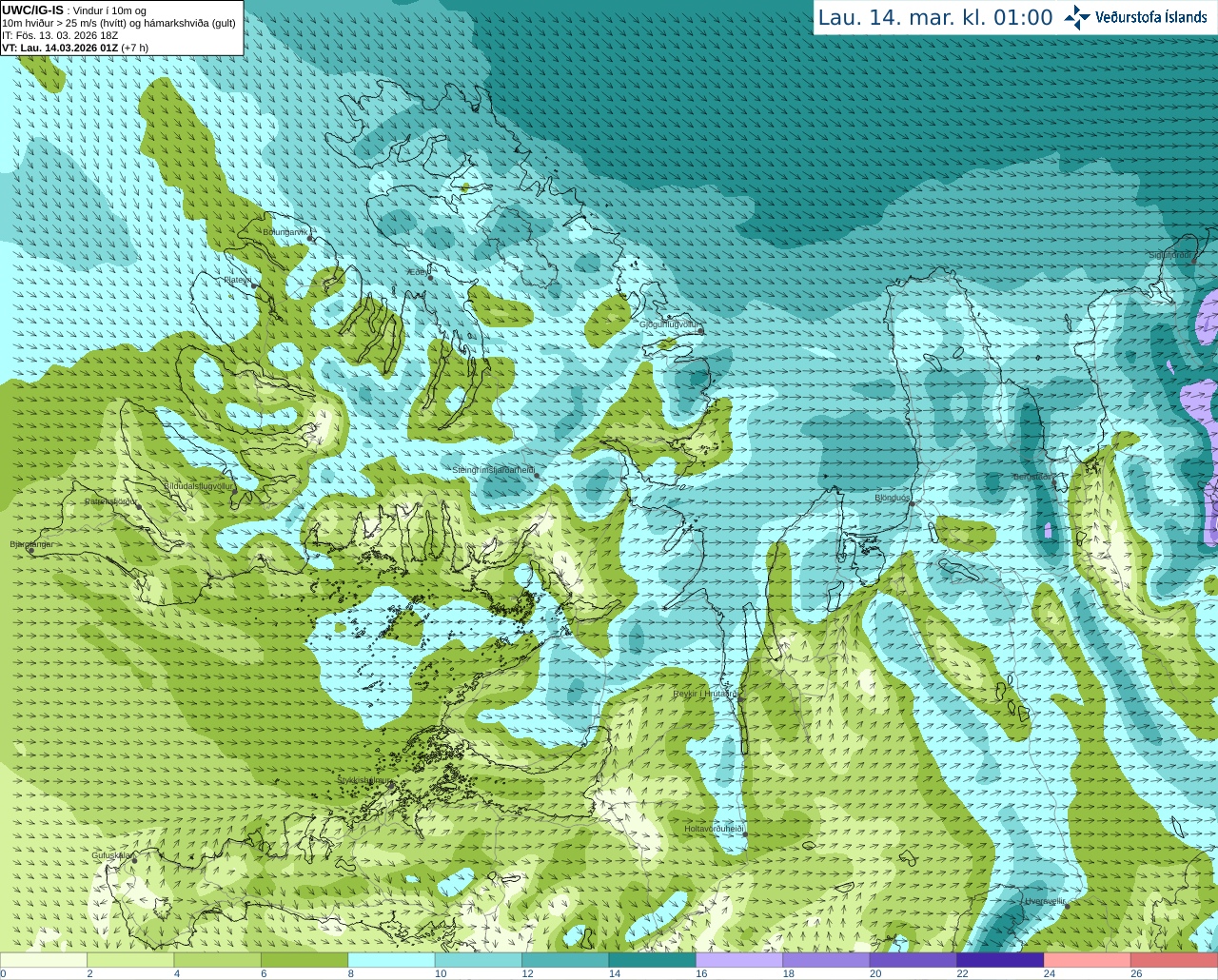
Task: Select the 26+ m/s red legend swatch
Action: pyautogui.click(x=1175, y=960)
